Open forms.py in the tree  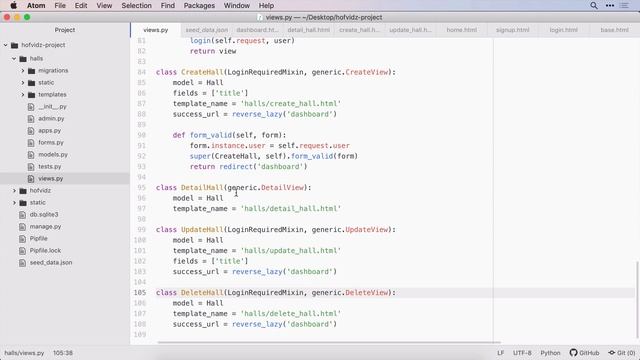pos(51,142)
